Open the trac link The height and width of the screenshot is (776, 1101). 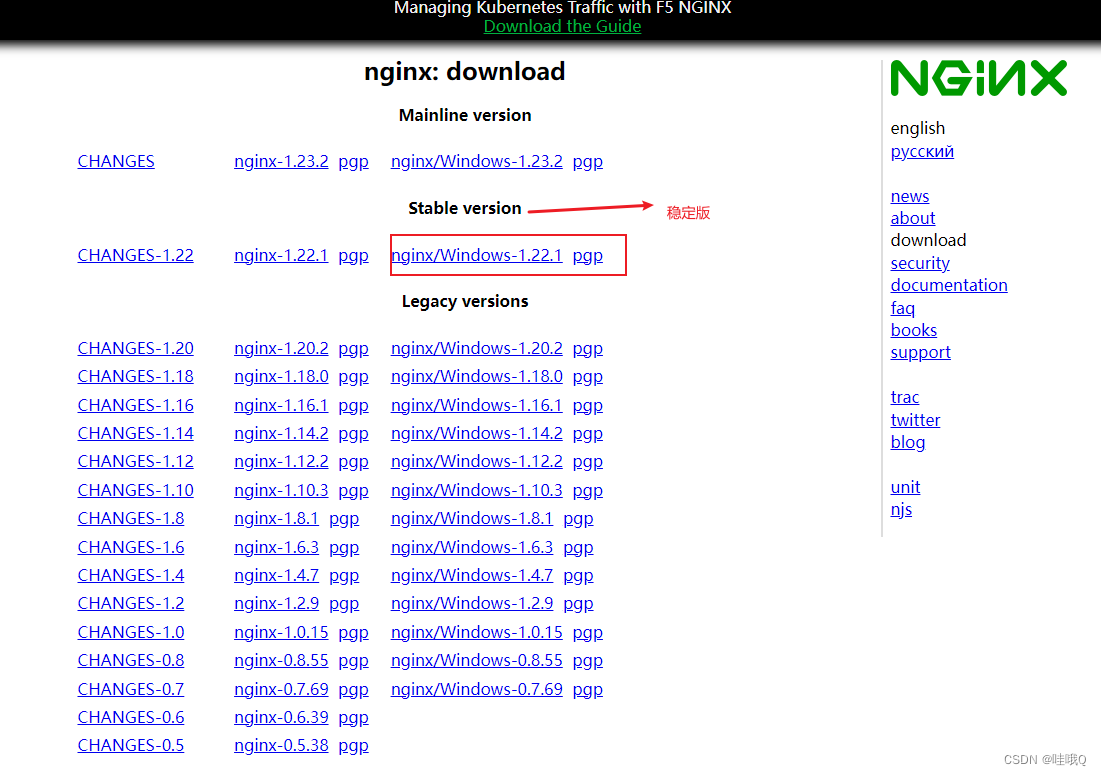(x=904, y=397)
